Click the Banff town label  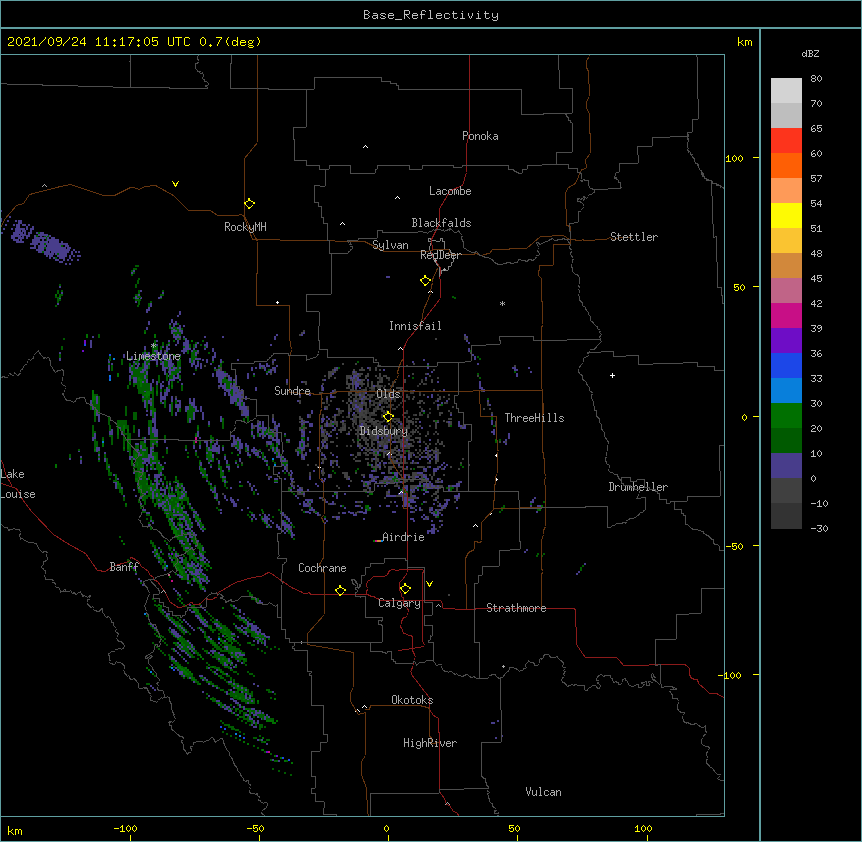[124, 567]
